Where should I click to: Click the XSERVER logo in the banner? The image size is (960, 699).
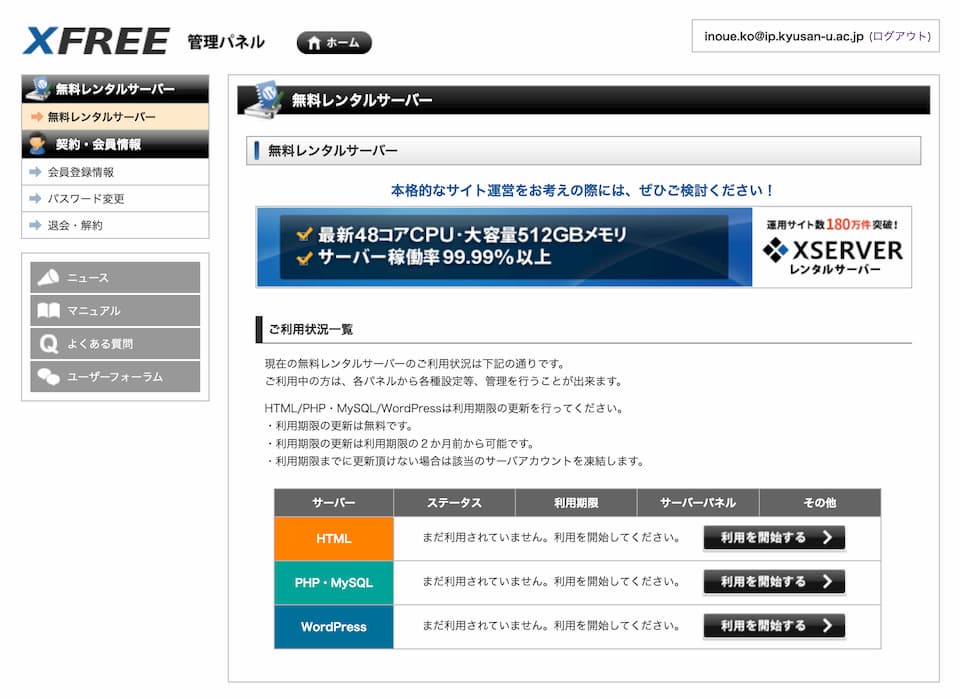point(832,250)
